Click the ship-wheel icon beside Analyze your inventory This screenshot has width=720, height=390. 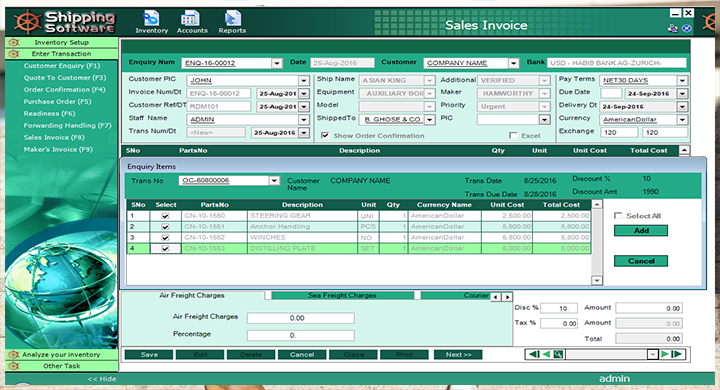pyautogui.click(x=13, y=355)
